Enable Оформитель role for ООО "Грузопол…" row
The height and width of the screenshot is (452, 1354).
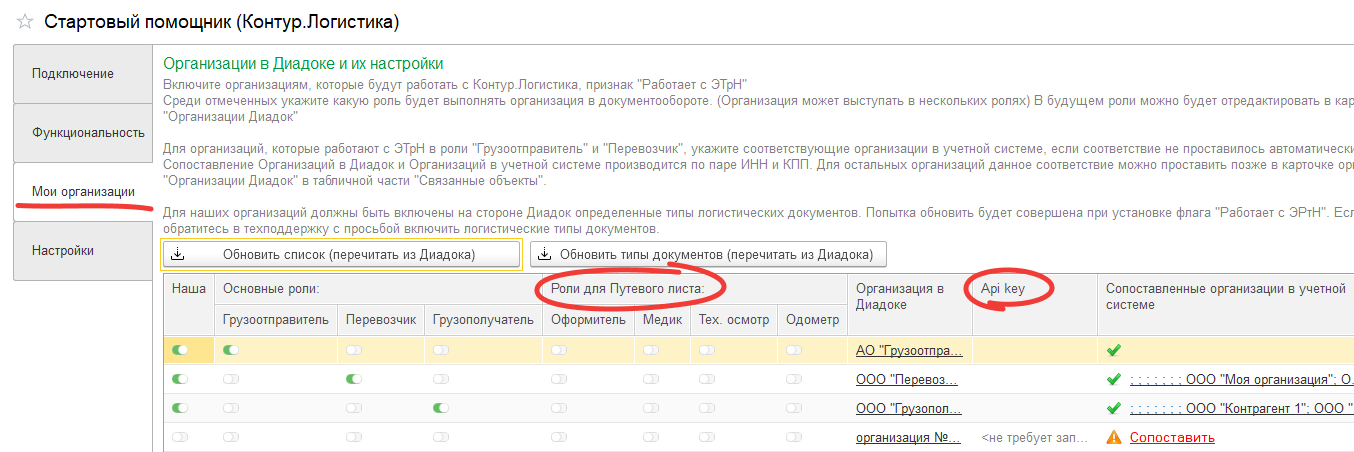pyautogui.click(x=559, y=409)
